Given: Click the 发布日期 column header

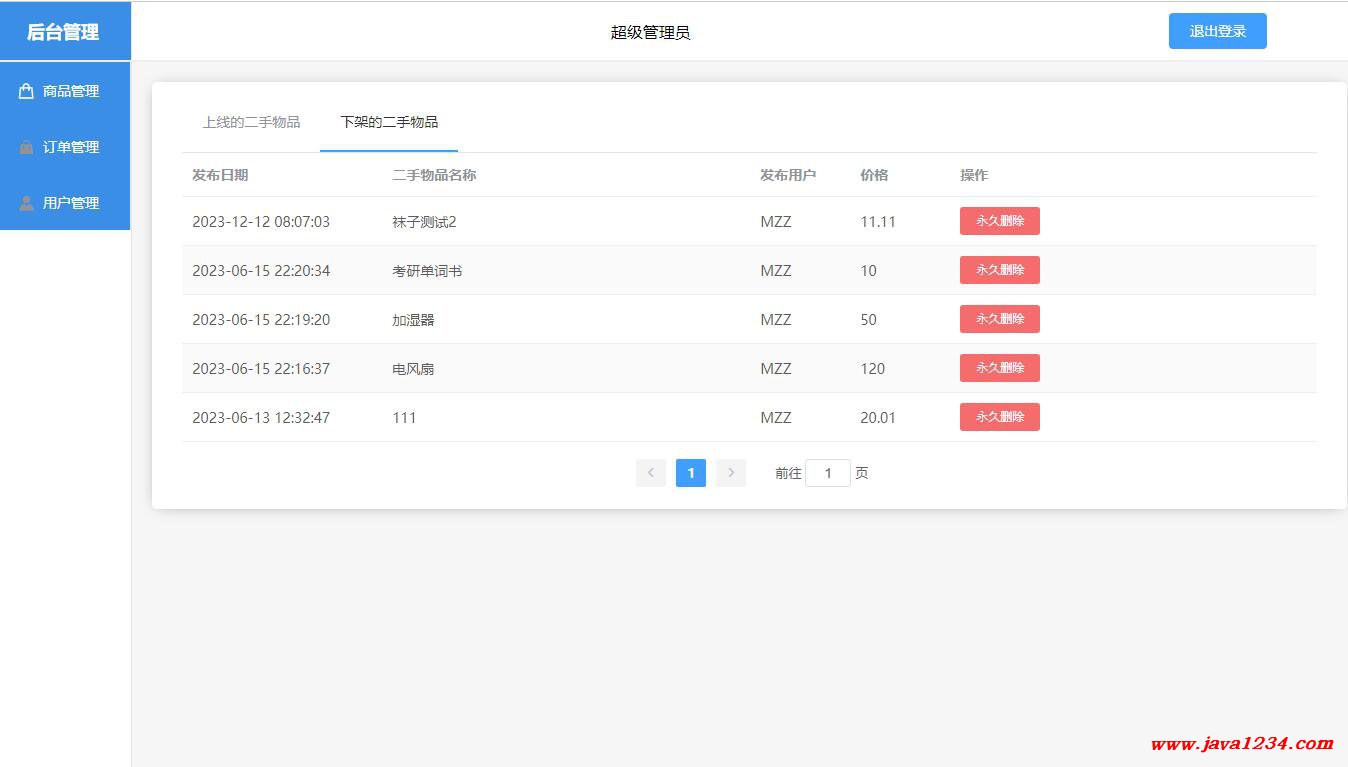Looking at the screenshot, I should 220,175.
